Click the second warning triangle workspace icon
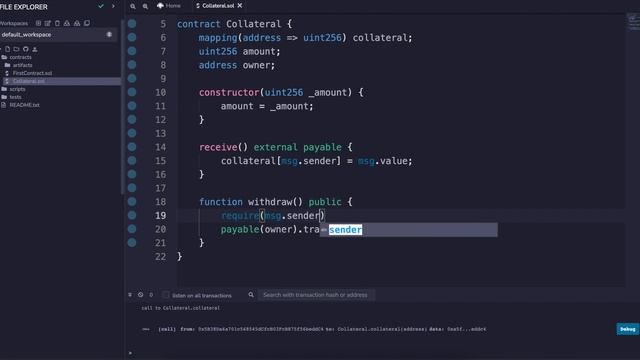This screenshot has width=640, height=360. click(x=77, y=23)
